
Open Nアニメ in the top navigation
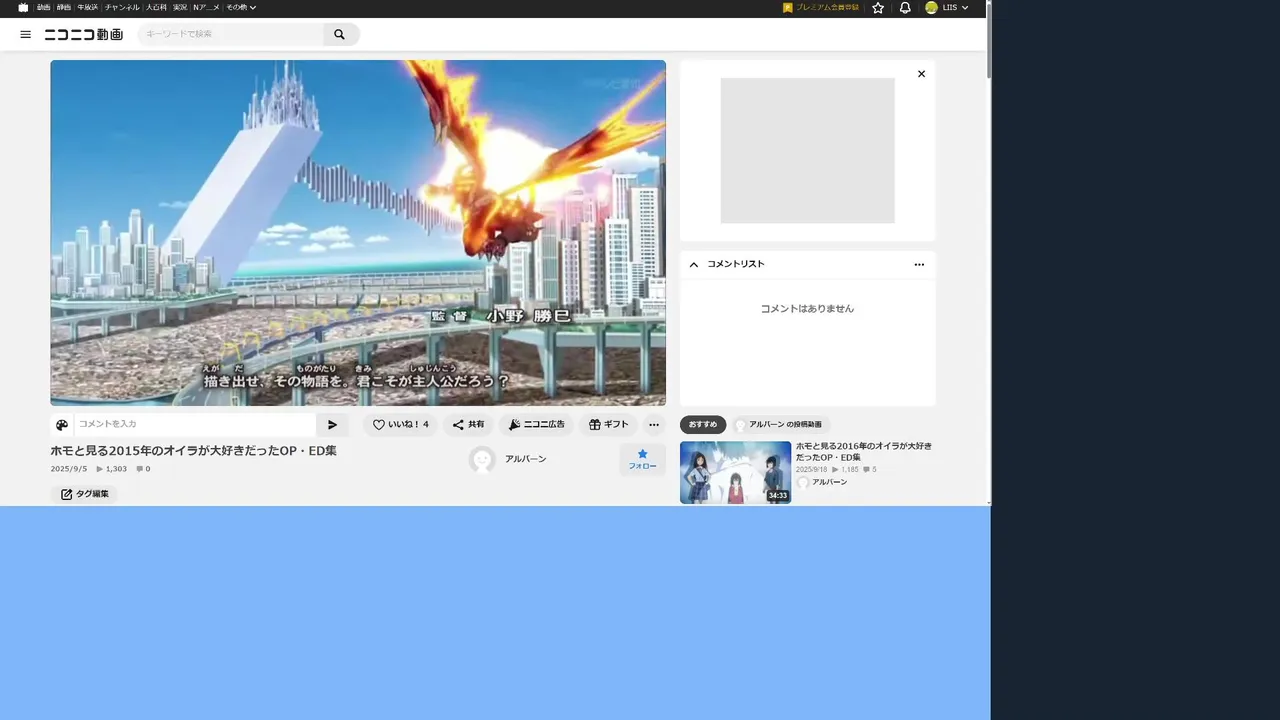pos(206,7)
